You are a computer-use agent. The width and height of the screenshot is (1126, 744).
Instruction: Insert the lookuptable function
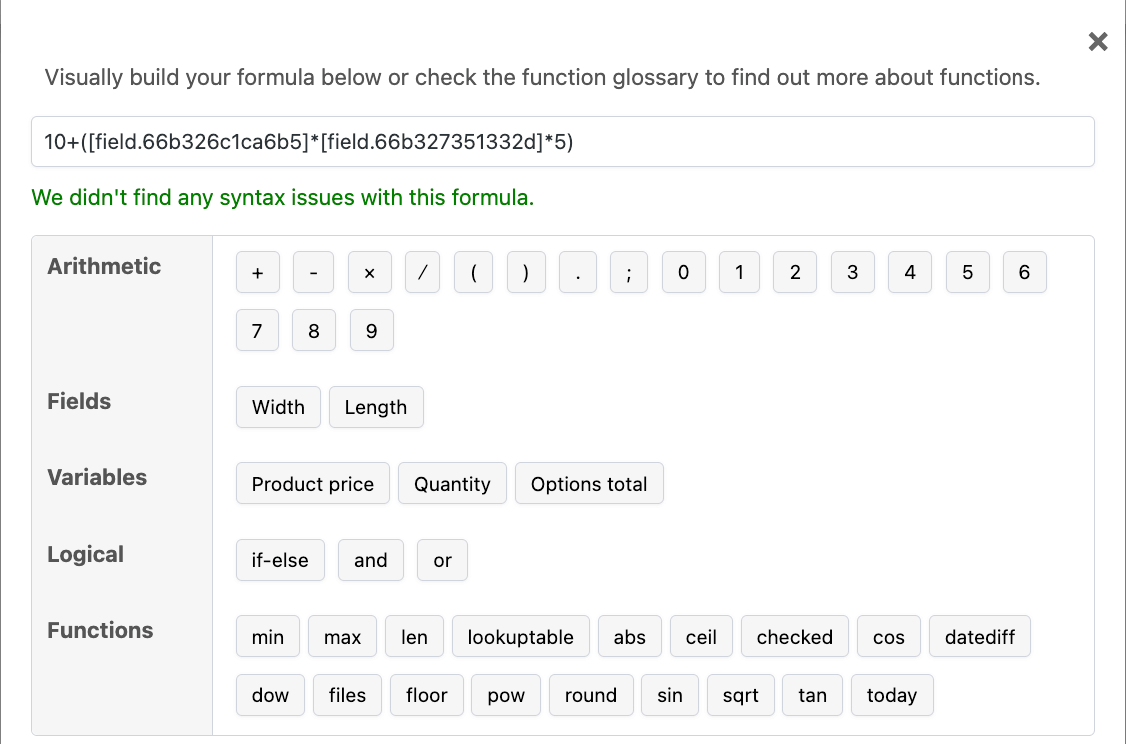(521, 636)
